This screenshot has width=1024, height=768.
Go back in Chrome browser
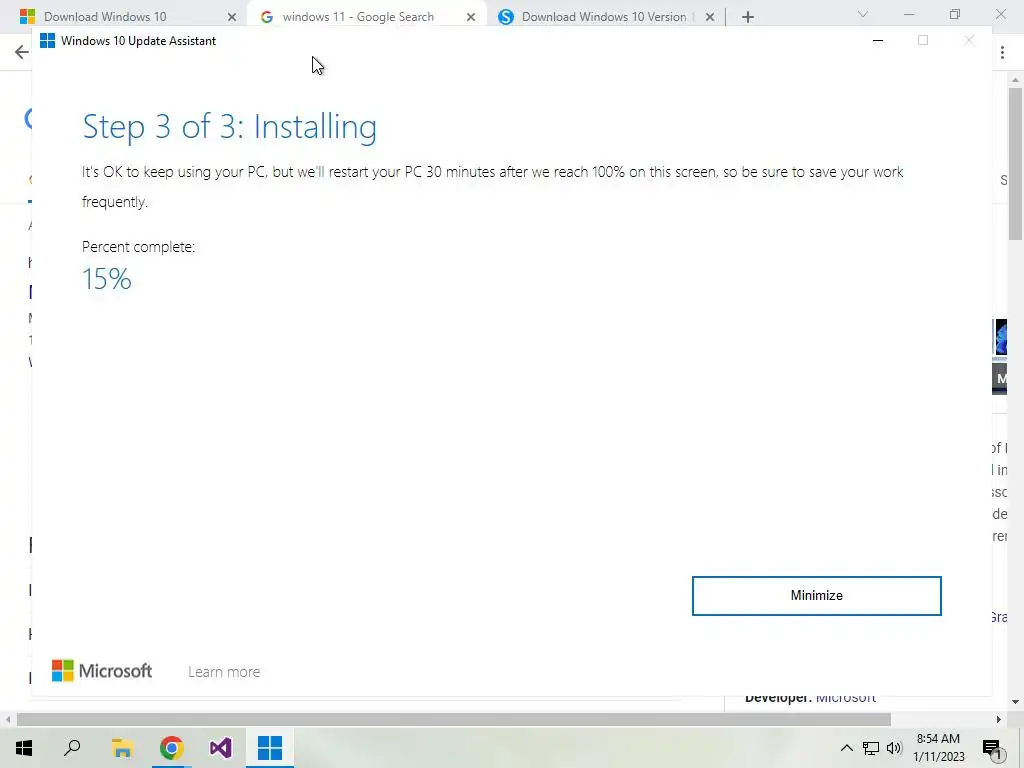coord(22,52)
